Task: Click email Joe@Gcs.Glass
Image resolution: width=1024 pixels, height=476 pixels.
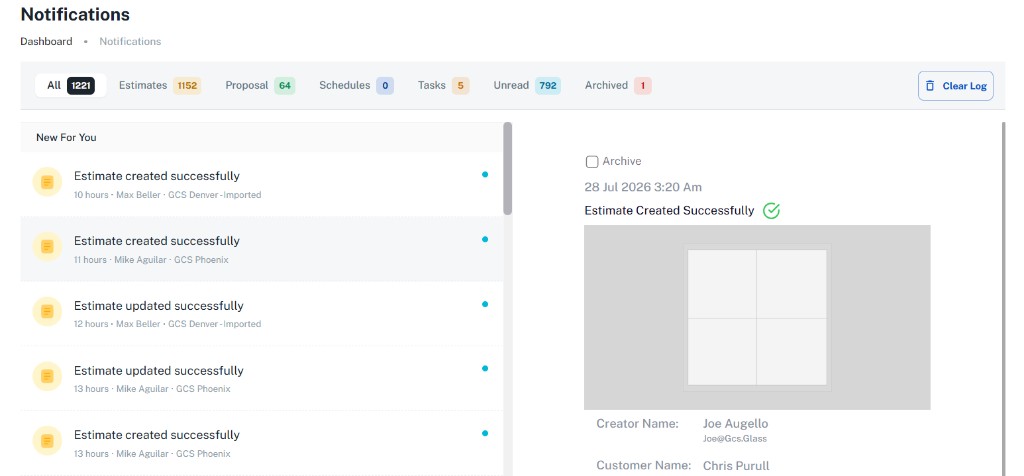Action: coord(735,439)
